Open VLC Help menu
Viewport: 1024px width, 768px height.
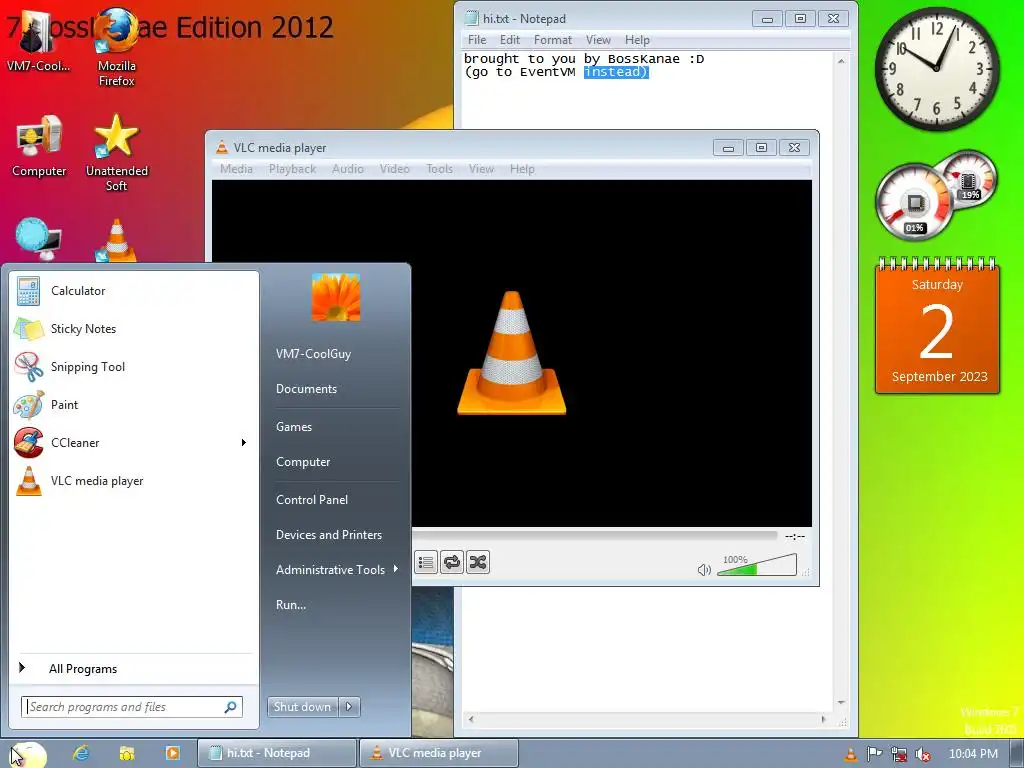[x=522, y=168]
